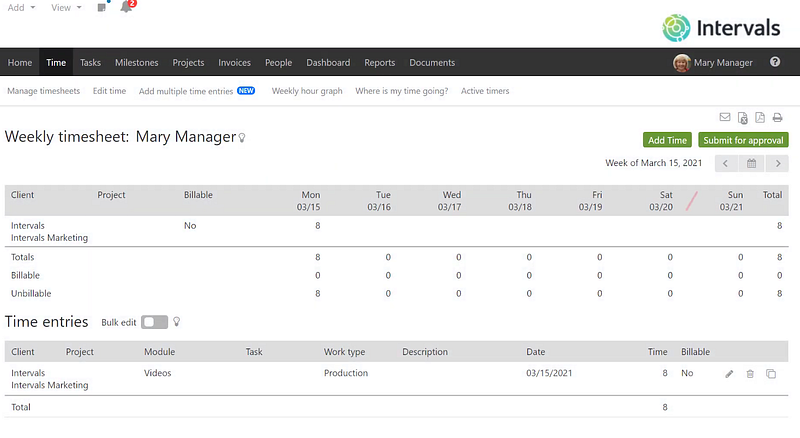800x438 pixels.
Task: Switch to the Projects tab
Action: pyautogui.click(x=188, y=62)
